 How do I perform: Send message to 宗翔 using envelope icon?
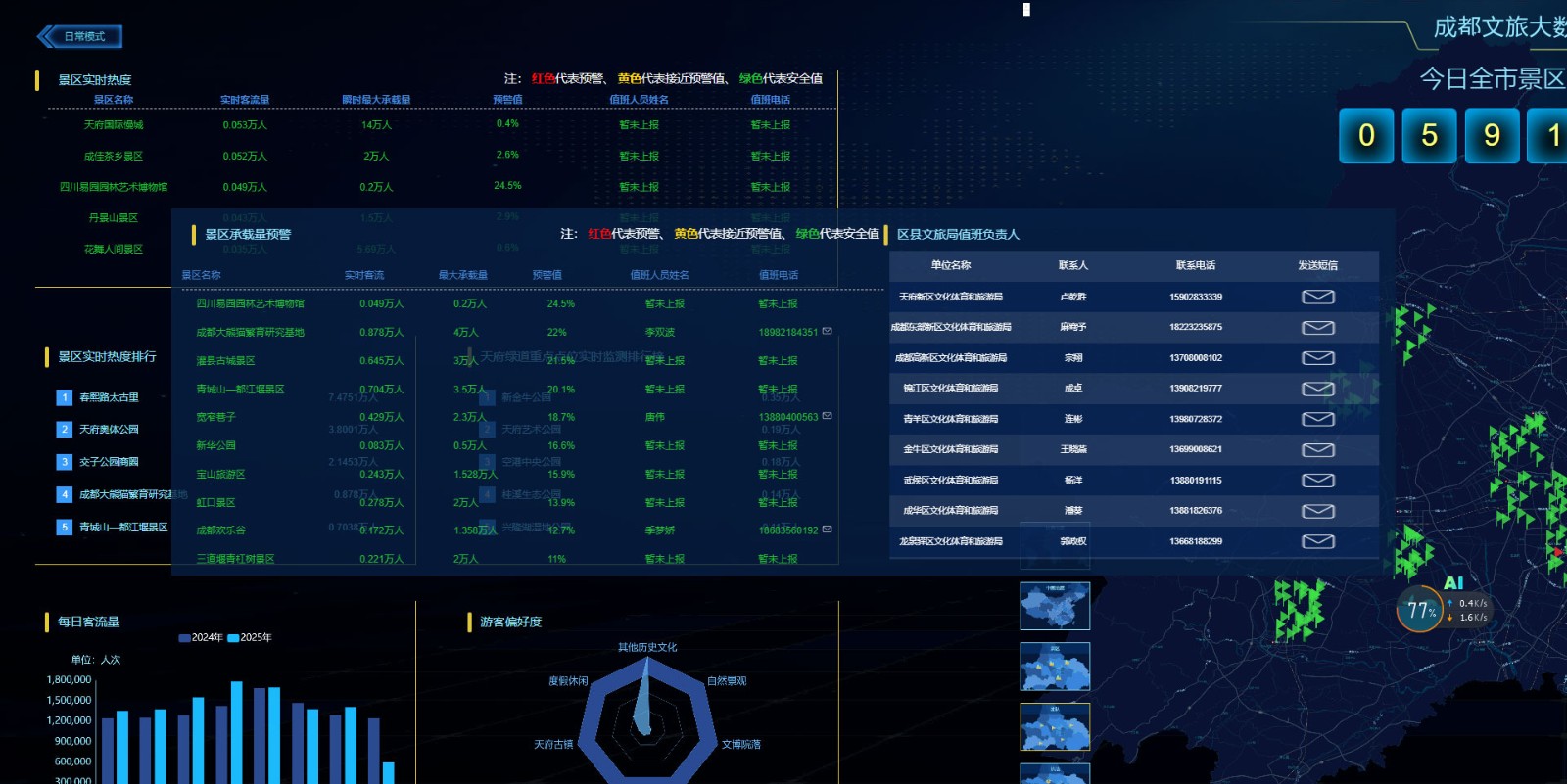[1317, 358]
